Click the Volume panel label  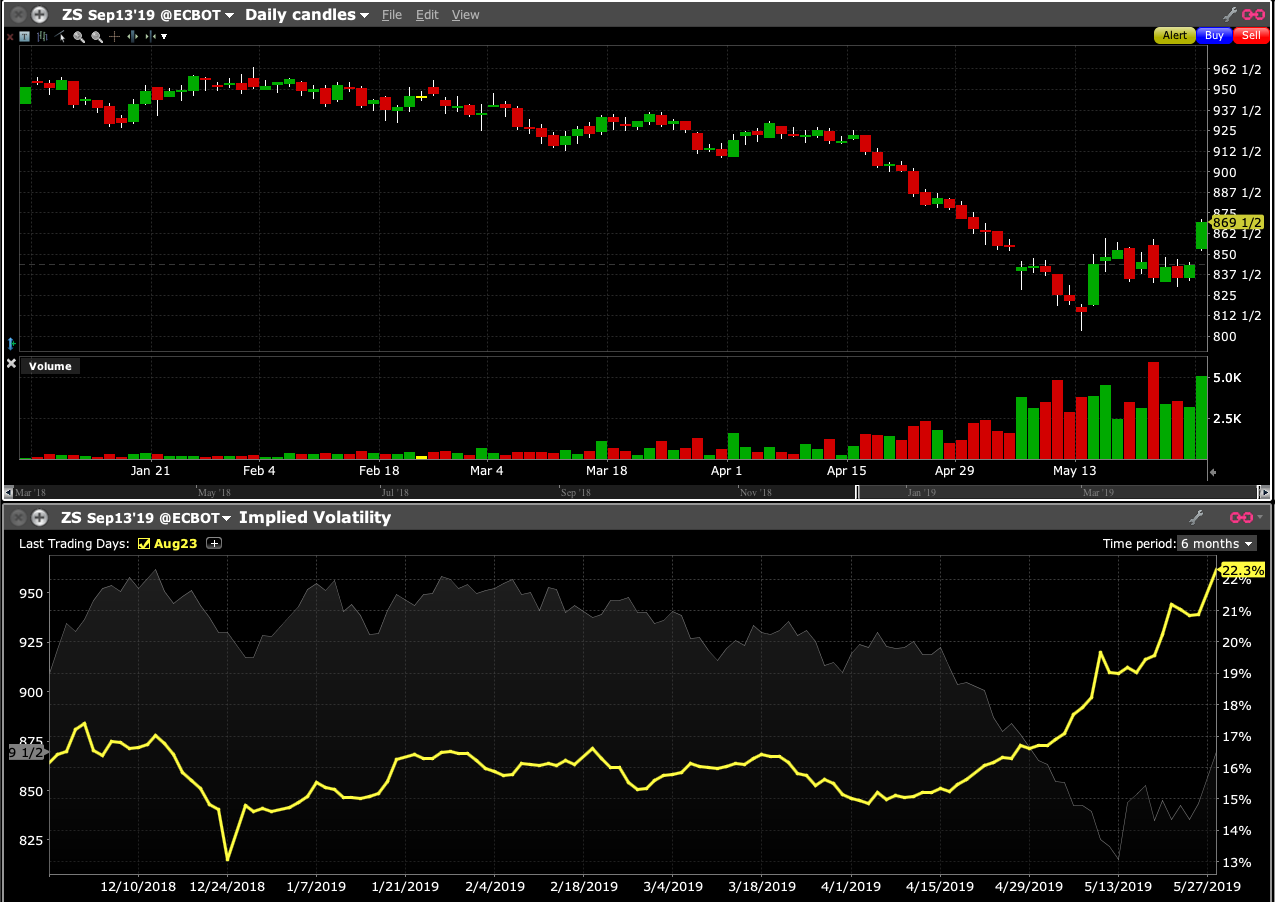50,366
